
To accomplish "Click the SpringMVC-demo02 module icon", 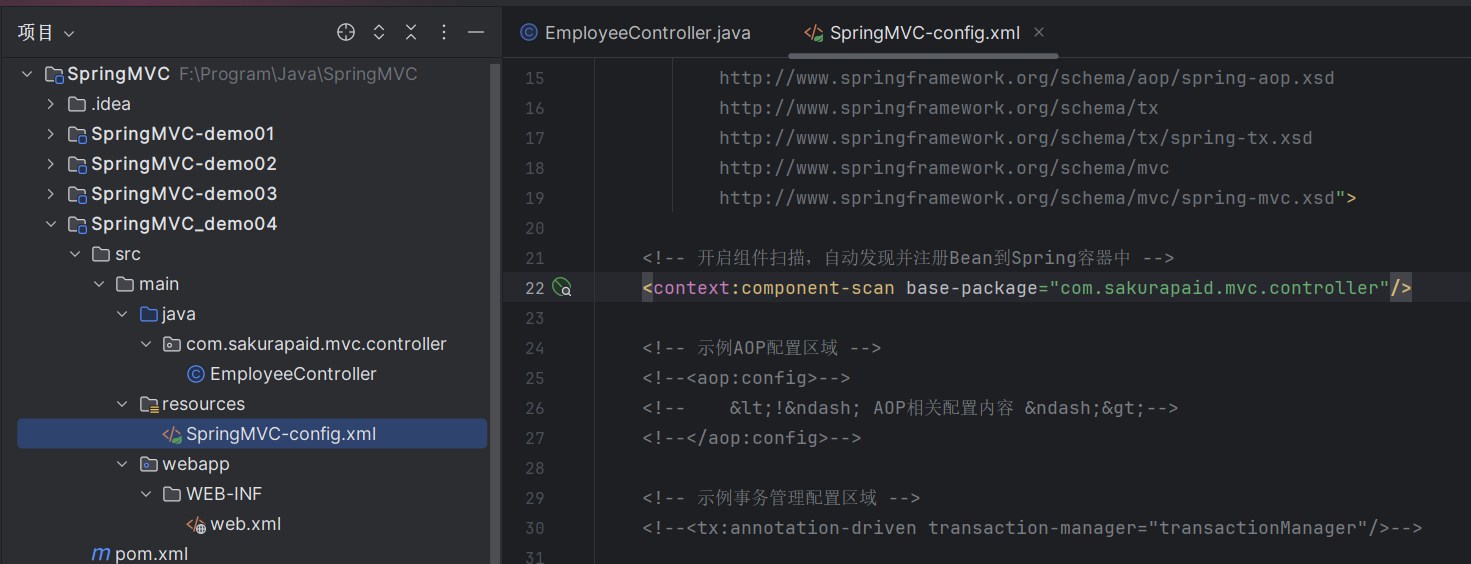I will 77,164.
